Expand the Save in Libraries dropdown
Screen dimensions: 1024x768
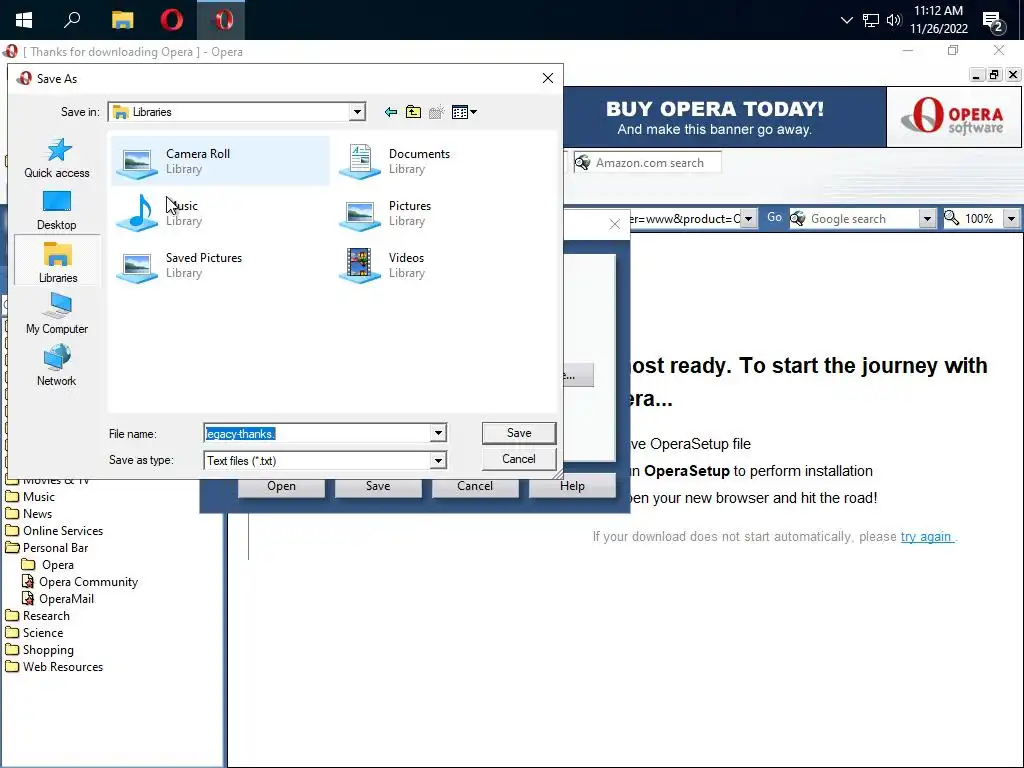coord(357,112)
